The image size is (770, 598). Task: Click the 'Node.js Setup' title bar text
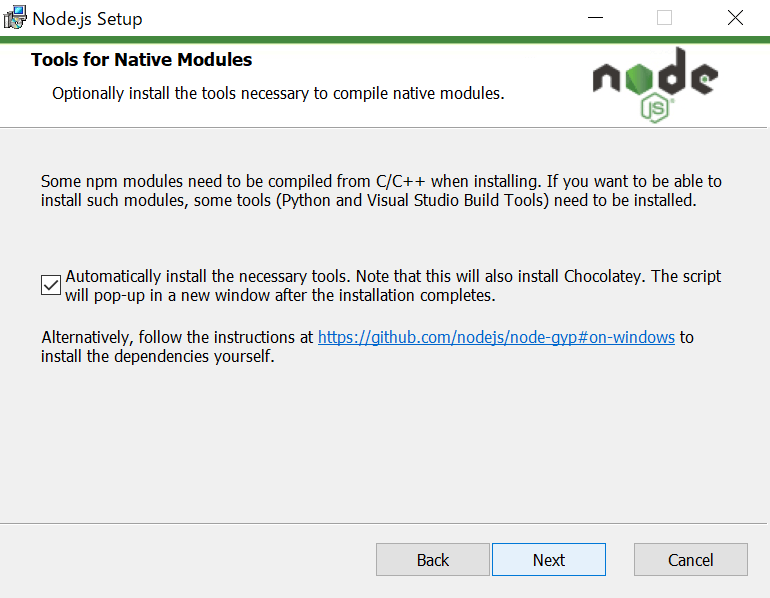(87, 19)
